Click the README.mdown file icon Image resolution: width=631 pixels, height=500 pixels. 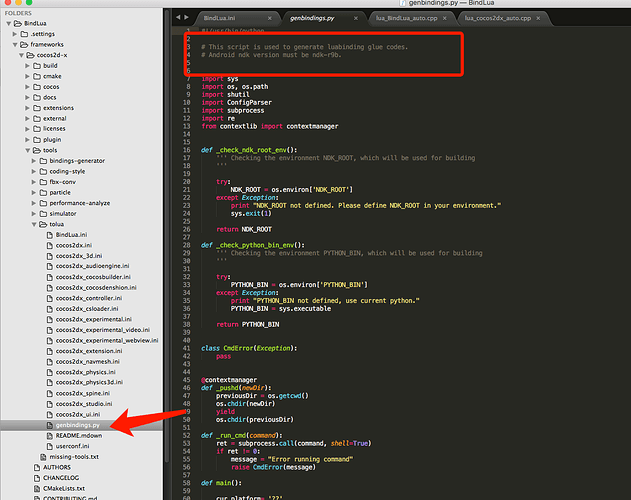pyautogui.click(x=50, y=436)
